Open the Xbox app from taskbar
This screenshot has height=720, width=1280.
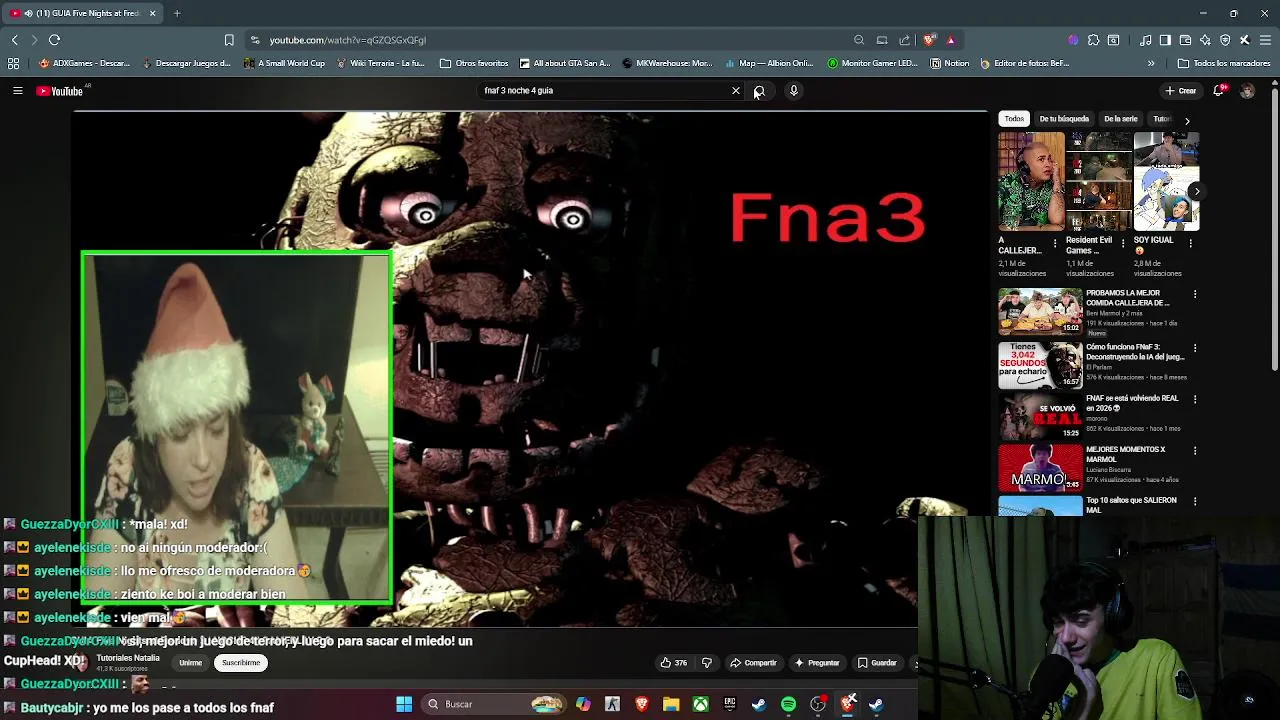tap(701, 704)
